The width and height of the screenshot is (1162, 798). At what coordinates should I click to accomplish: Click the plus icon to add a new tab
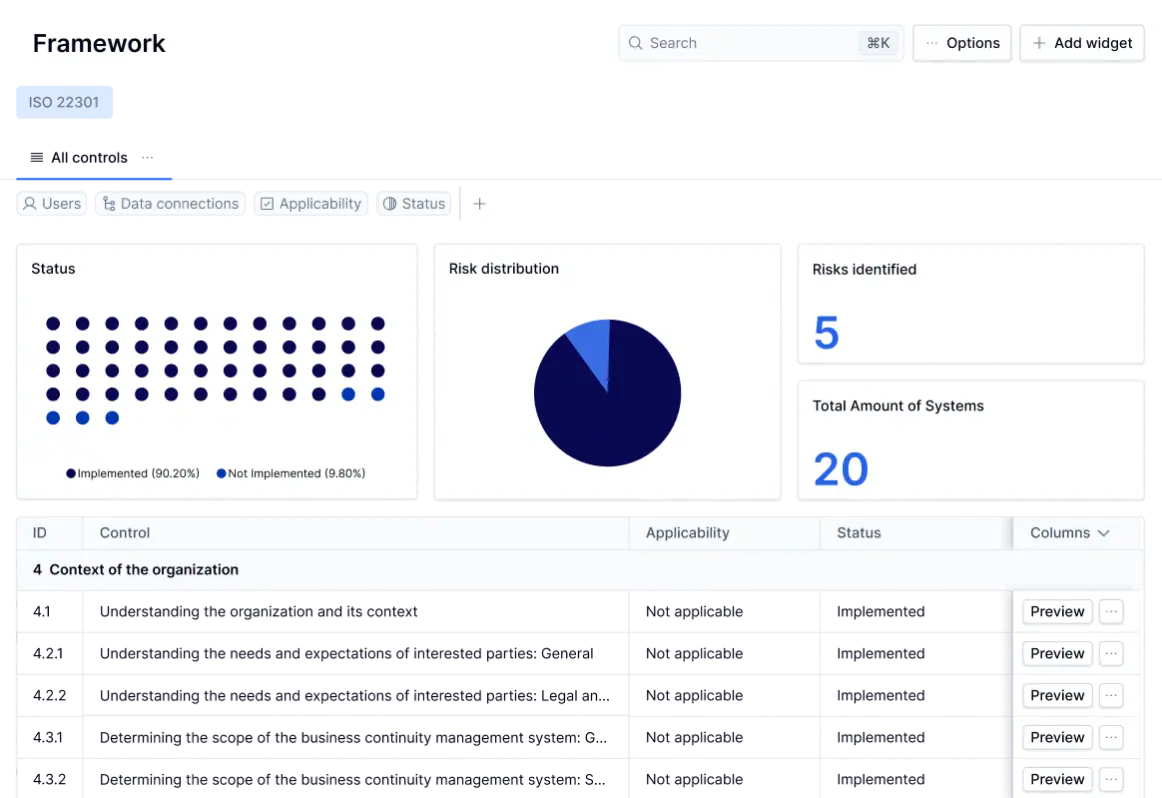(x=479, y=203)
